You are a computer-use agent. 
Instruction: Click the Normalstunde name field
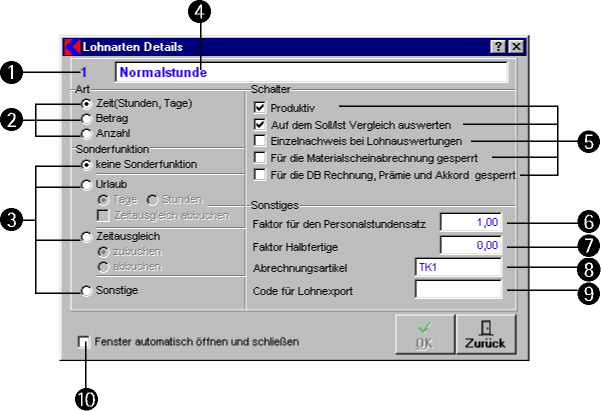[311, 73]
